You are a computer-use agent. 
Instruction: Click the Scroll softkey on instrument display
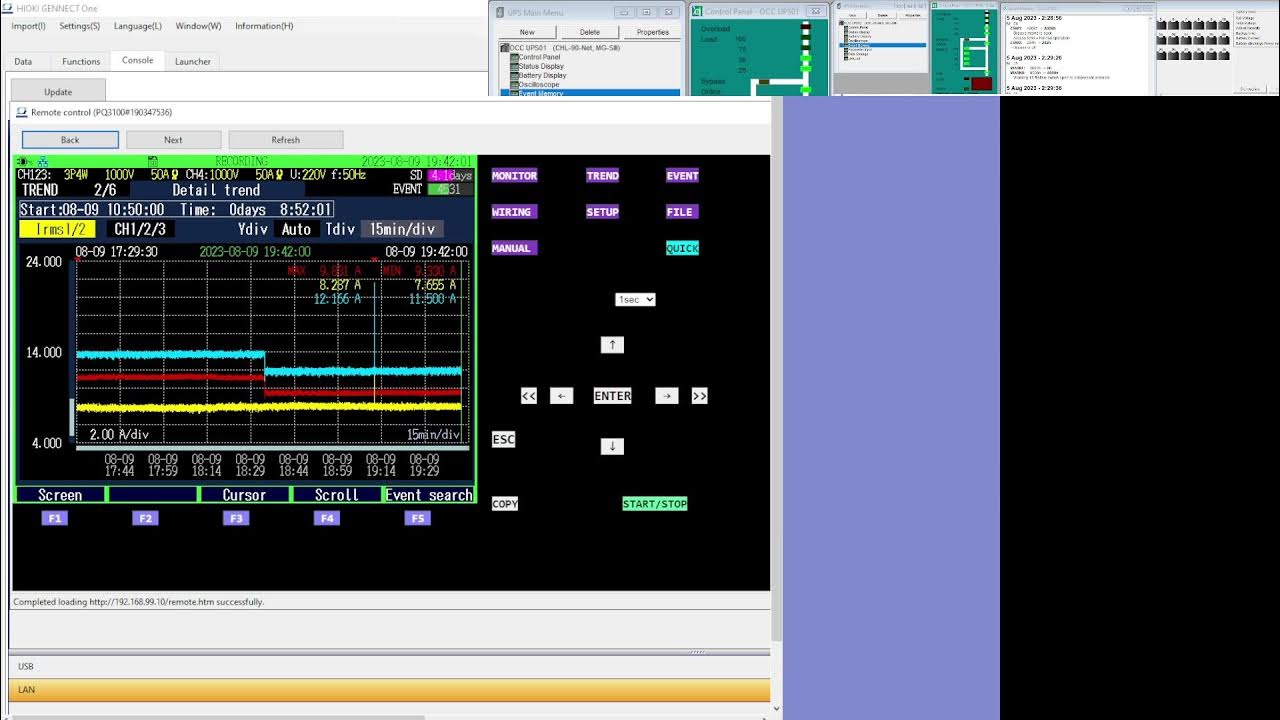[x=336, y=495]
